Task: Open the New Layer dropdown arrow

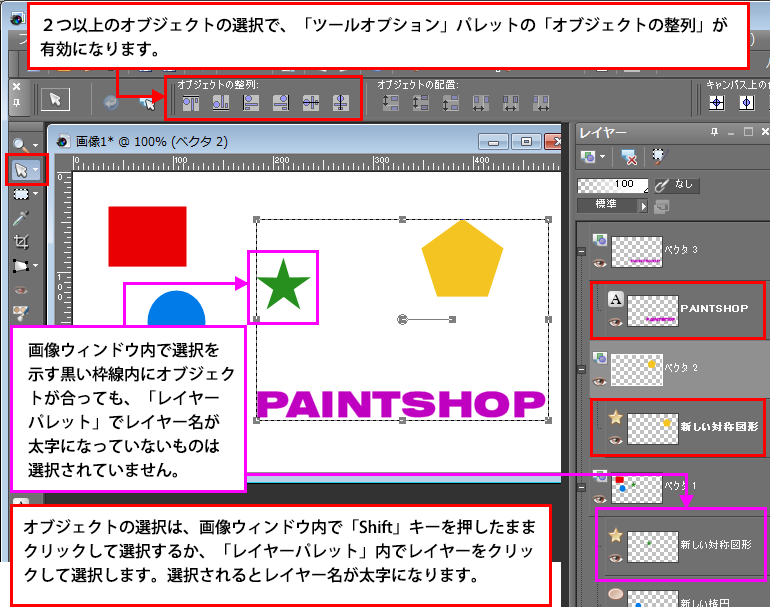Action: click(603, 157)
